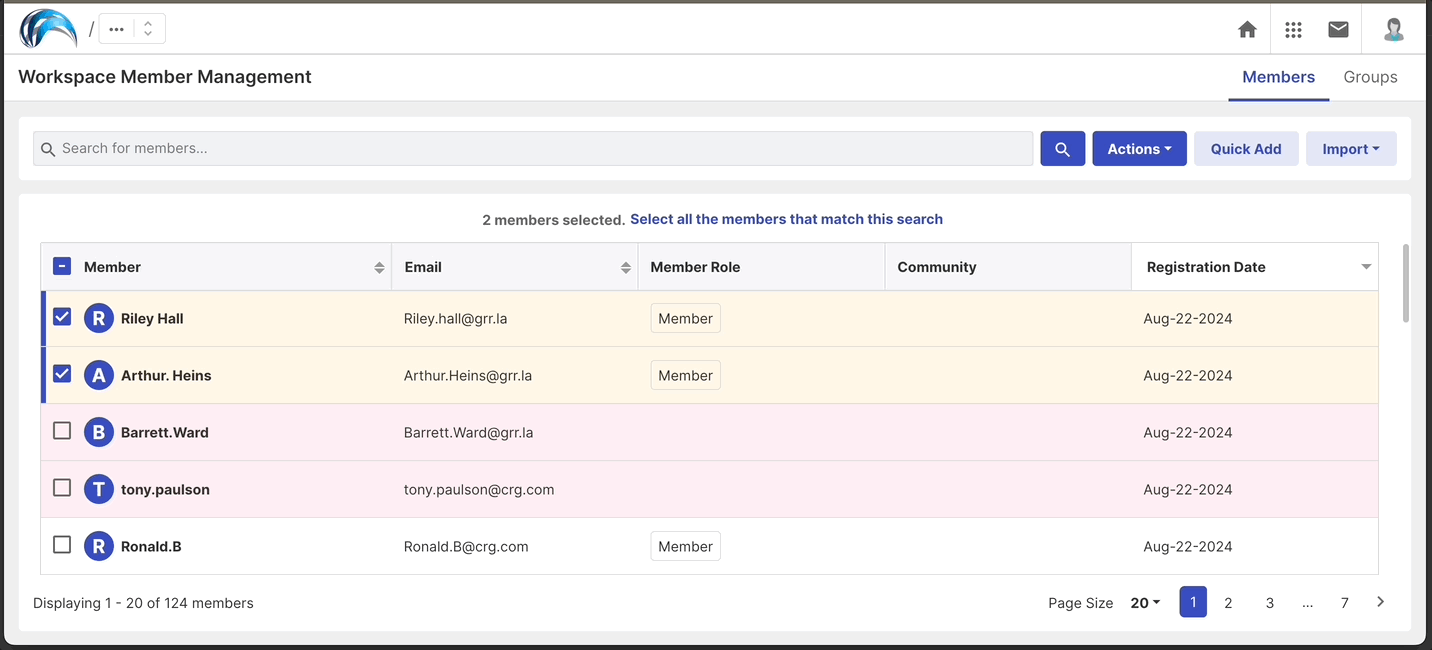Viewport: 1432px width, 650px height.
Task: Select the Members tab
Action: 1278,77
